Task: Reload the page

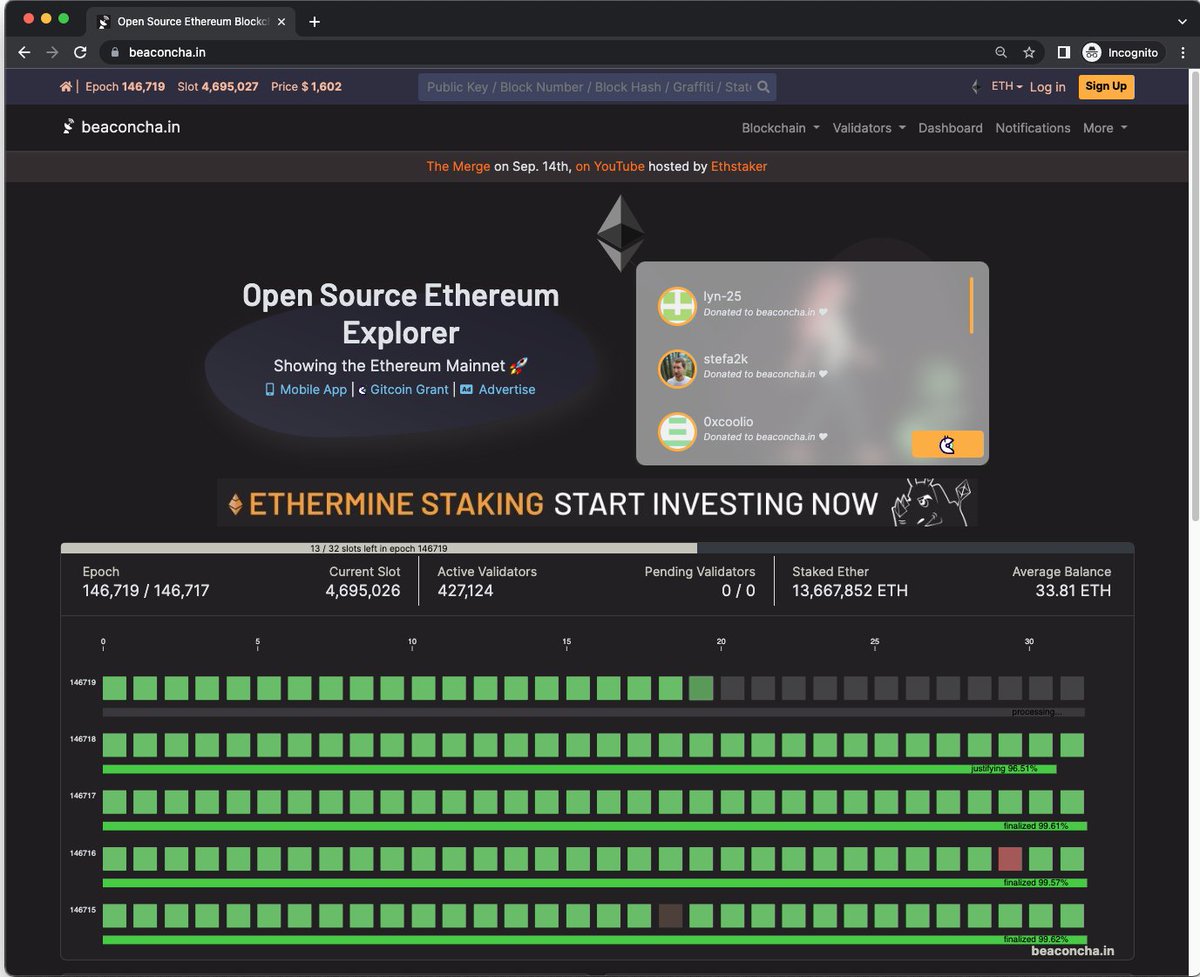Action: [80, 52]
